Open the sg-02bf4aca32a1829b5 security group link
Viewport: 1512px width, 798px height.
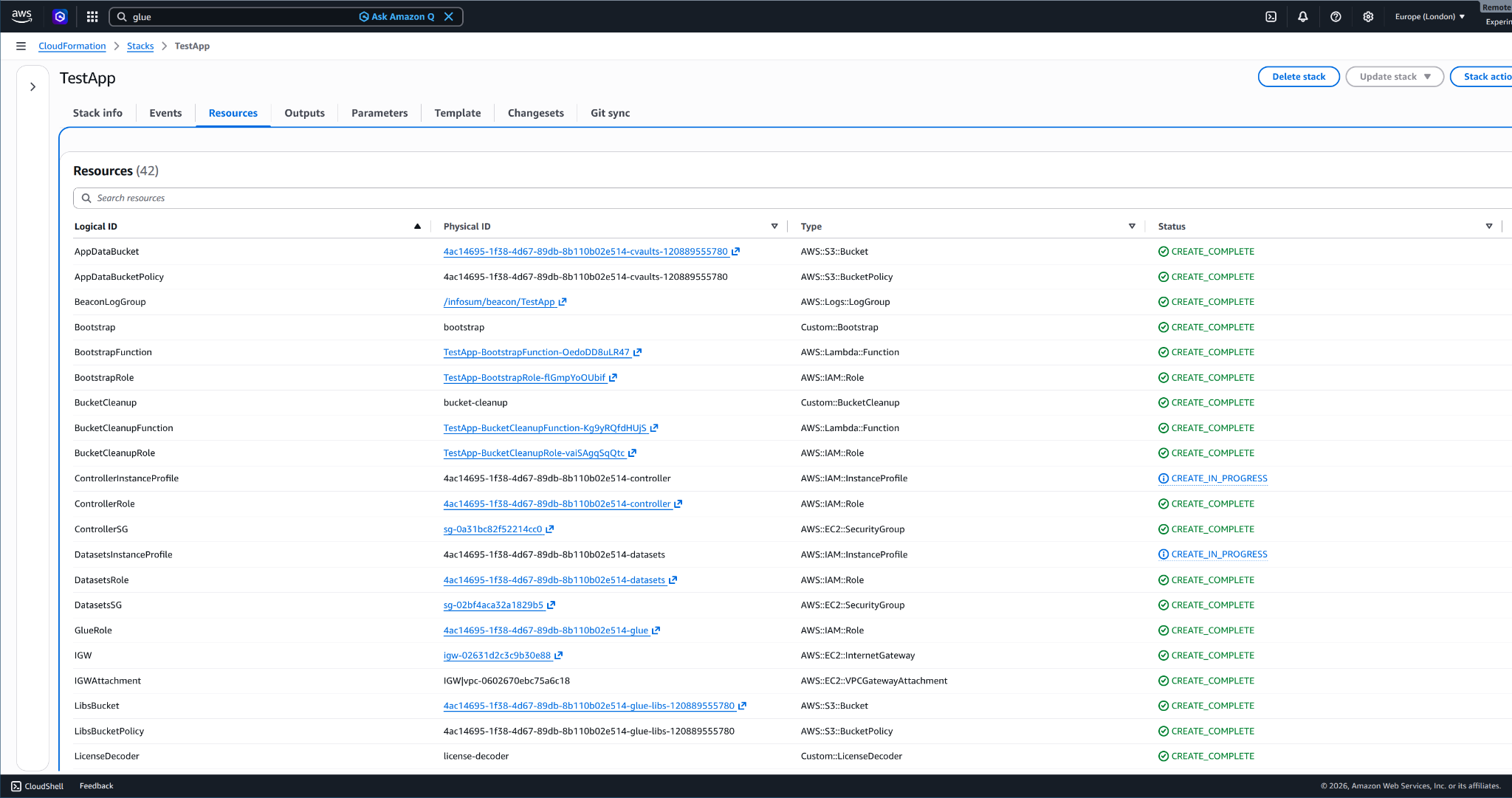(493, 605)
